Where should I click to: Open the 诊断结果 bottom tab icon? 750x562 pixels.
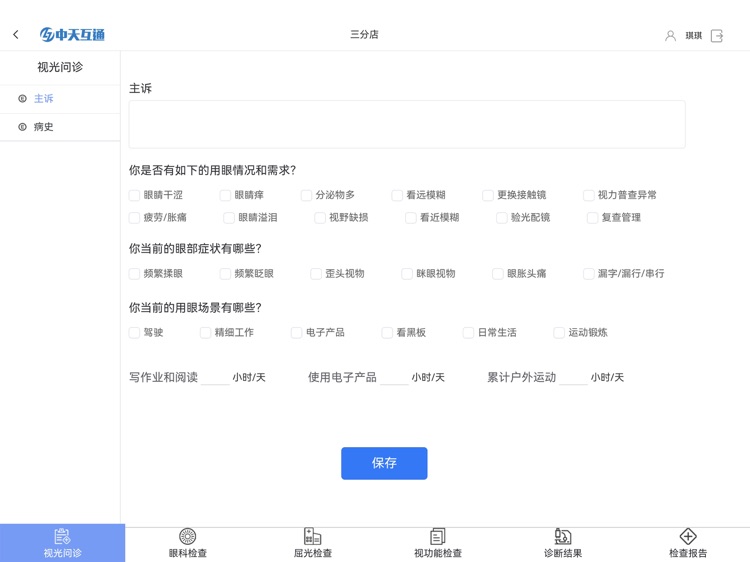coord(562,537)
